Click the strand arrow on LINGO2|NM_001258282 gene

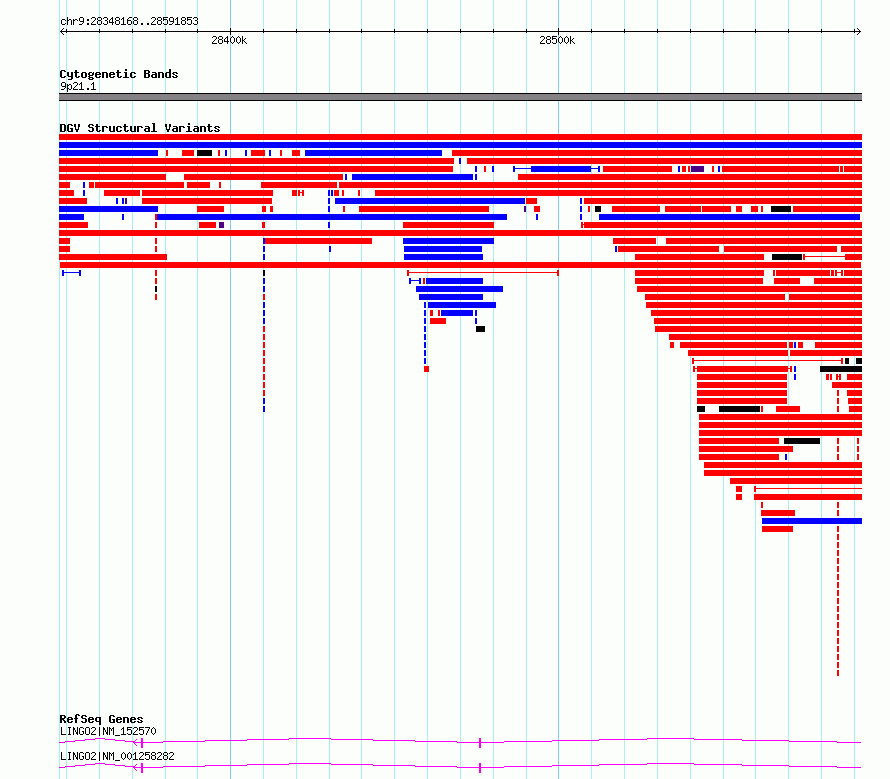136,768
